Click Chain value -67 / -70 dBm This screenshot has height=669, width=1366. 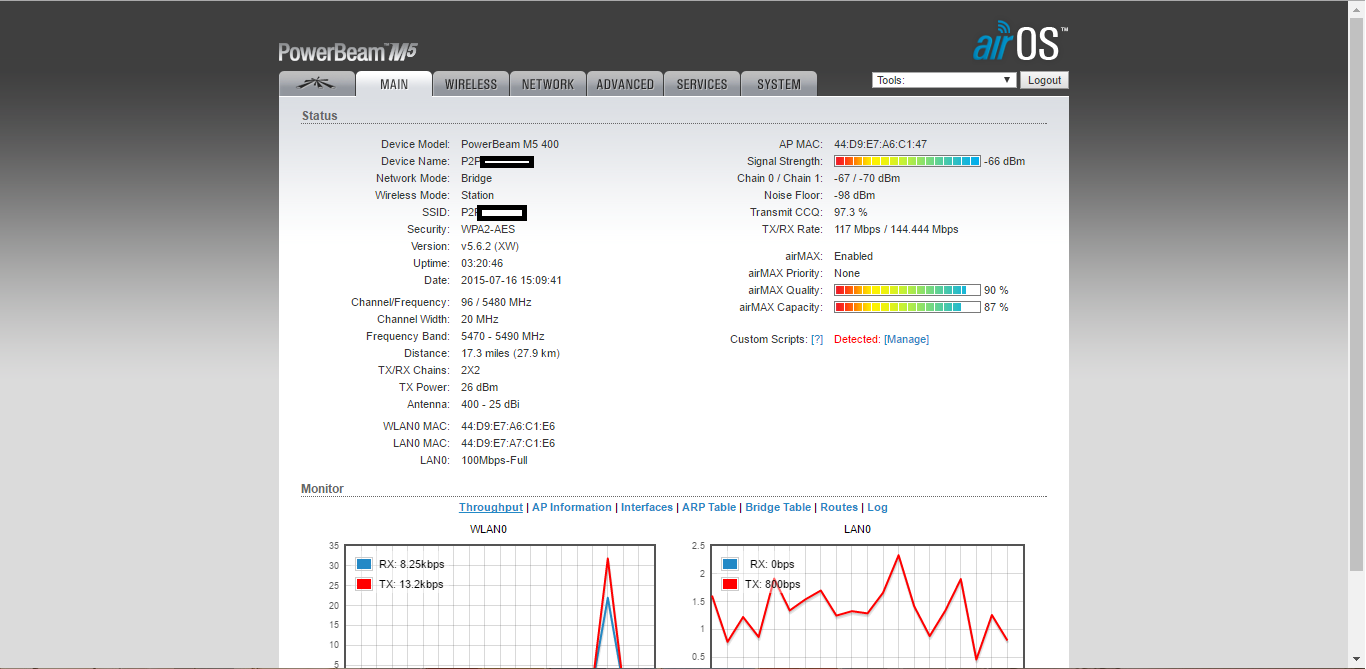867,178
